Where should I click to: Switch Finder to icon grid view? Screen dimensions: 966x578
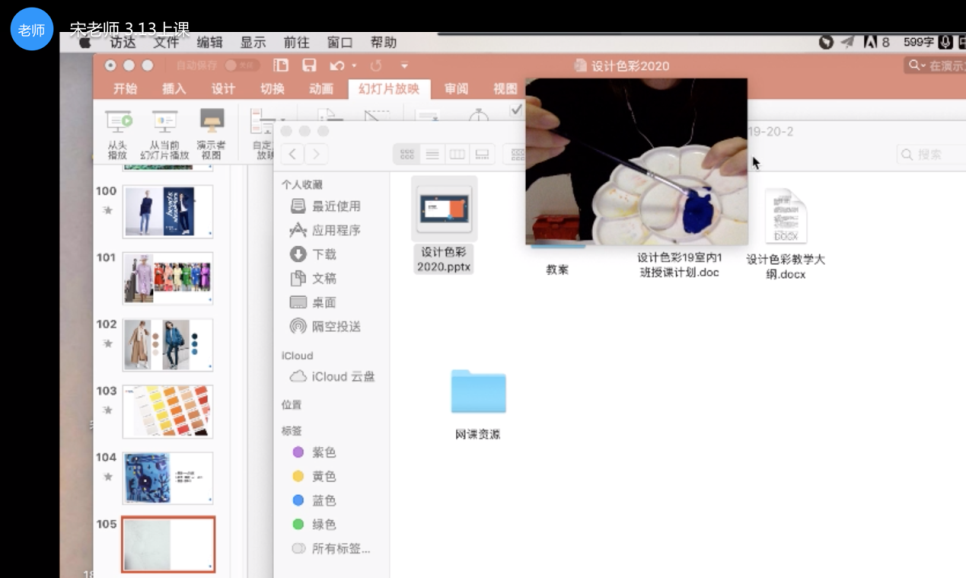pos(407,154)
